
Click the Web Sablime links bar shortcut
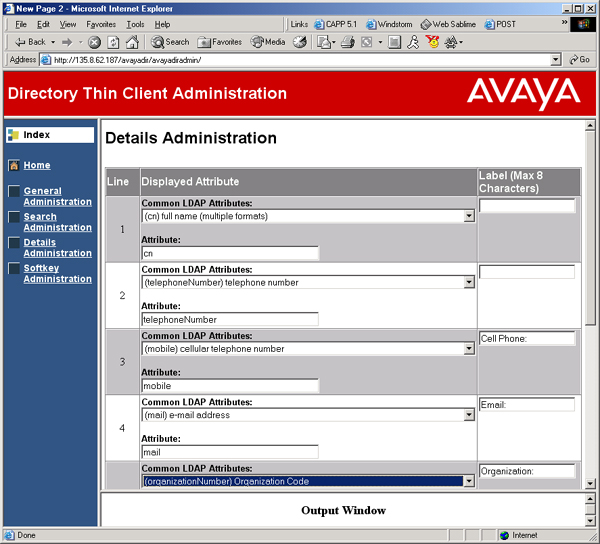click(x=448, y=24)
